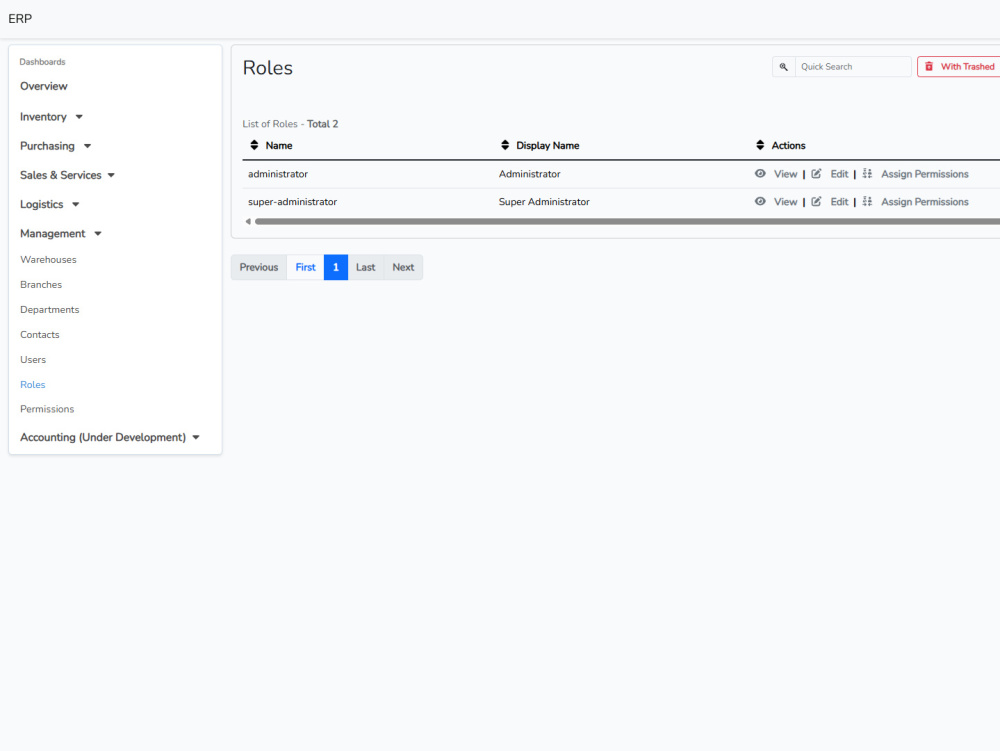Focus the Quick Search field
This screenshot has width=1000, height=751.
[853, 66]
